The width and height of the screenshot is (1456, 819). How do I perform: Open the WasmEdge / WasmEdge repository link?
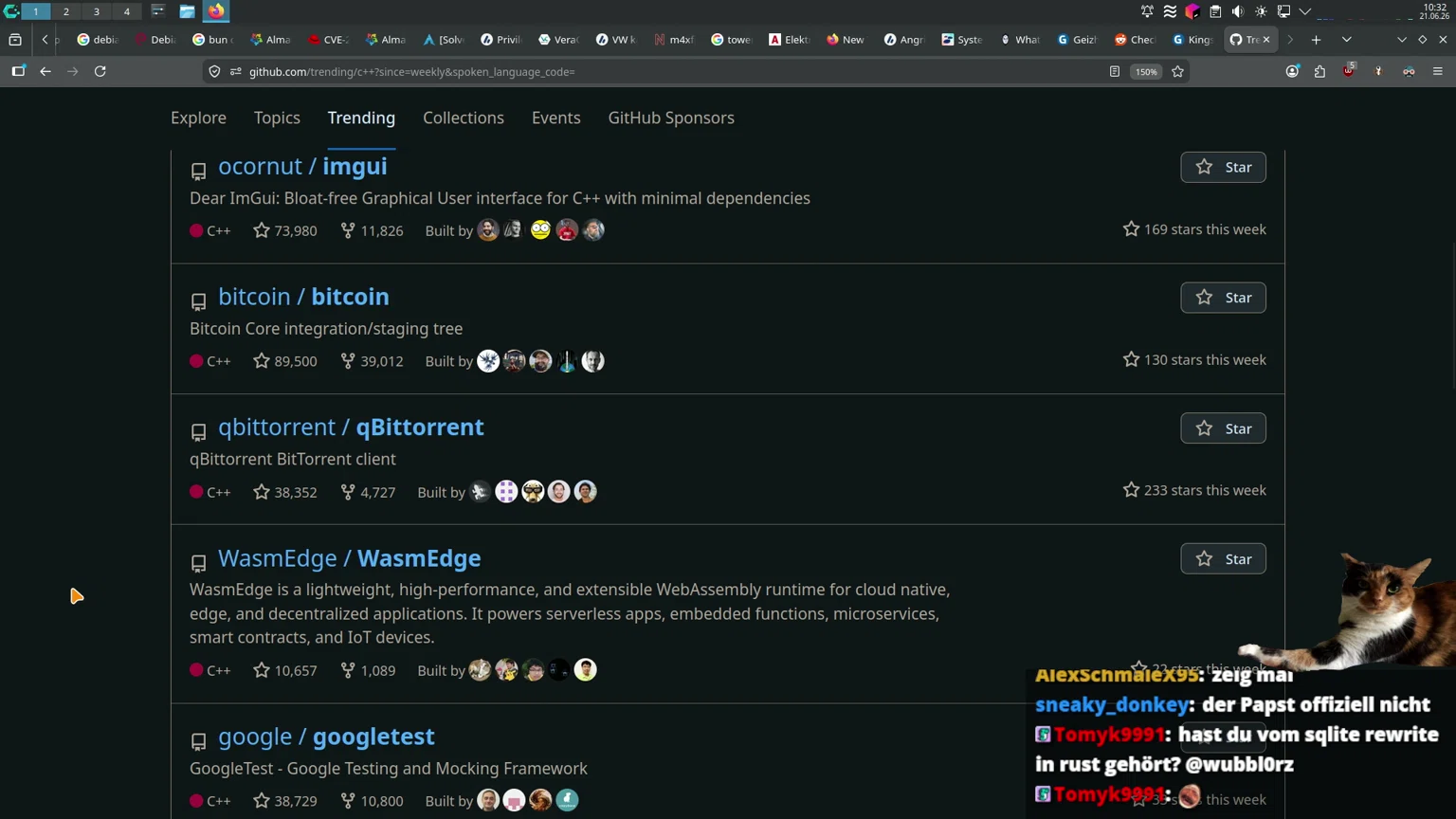tap(349, 558)
